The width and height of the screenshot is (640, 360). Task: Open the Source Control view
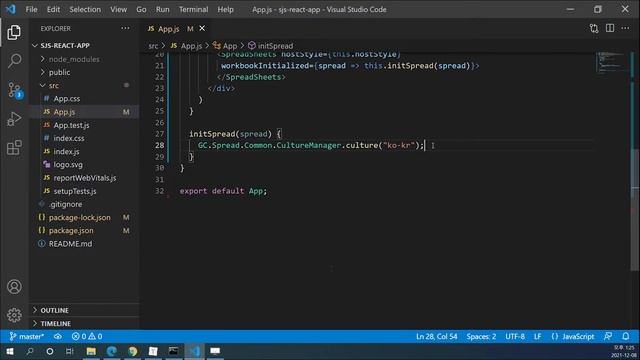tap(14, 90)
